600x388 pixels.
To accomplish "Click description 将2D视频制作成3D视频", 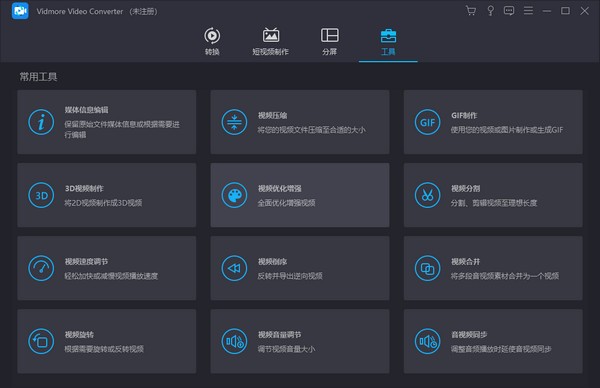I will point(103,203).
